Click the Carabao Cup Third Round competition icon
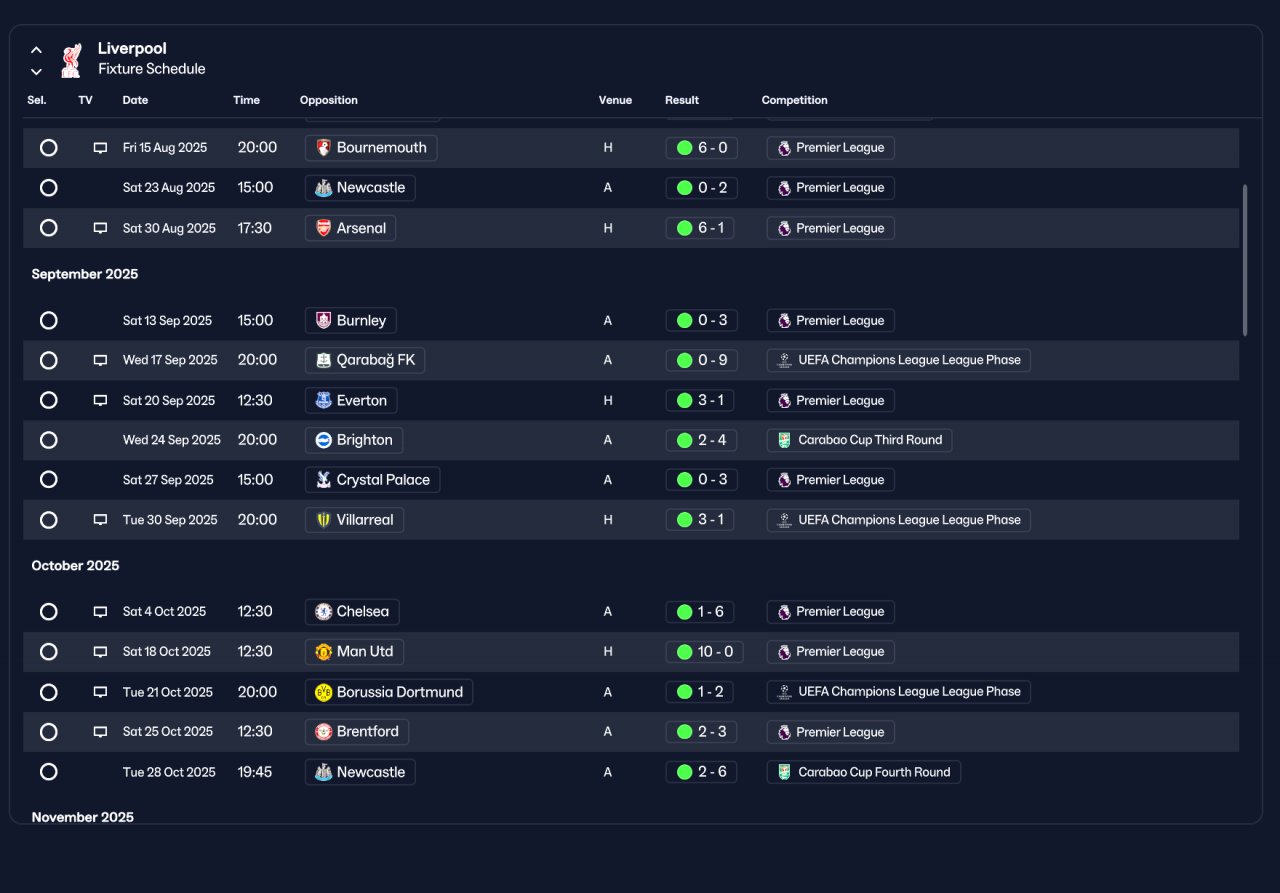The image size is (1280, 893). [784, 440]
